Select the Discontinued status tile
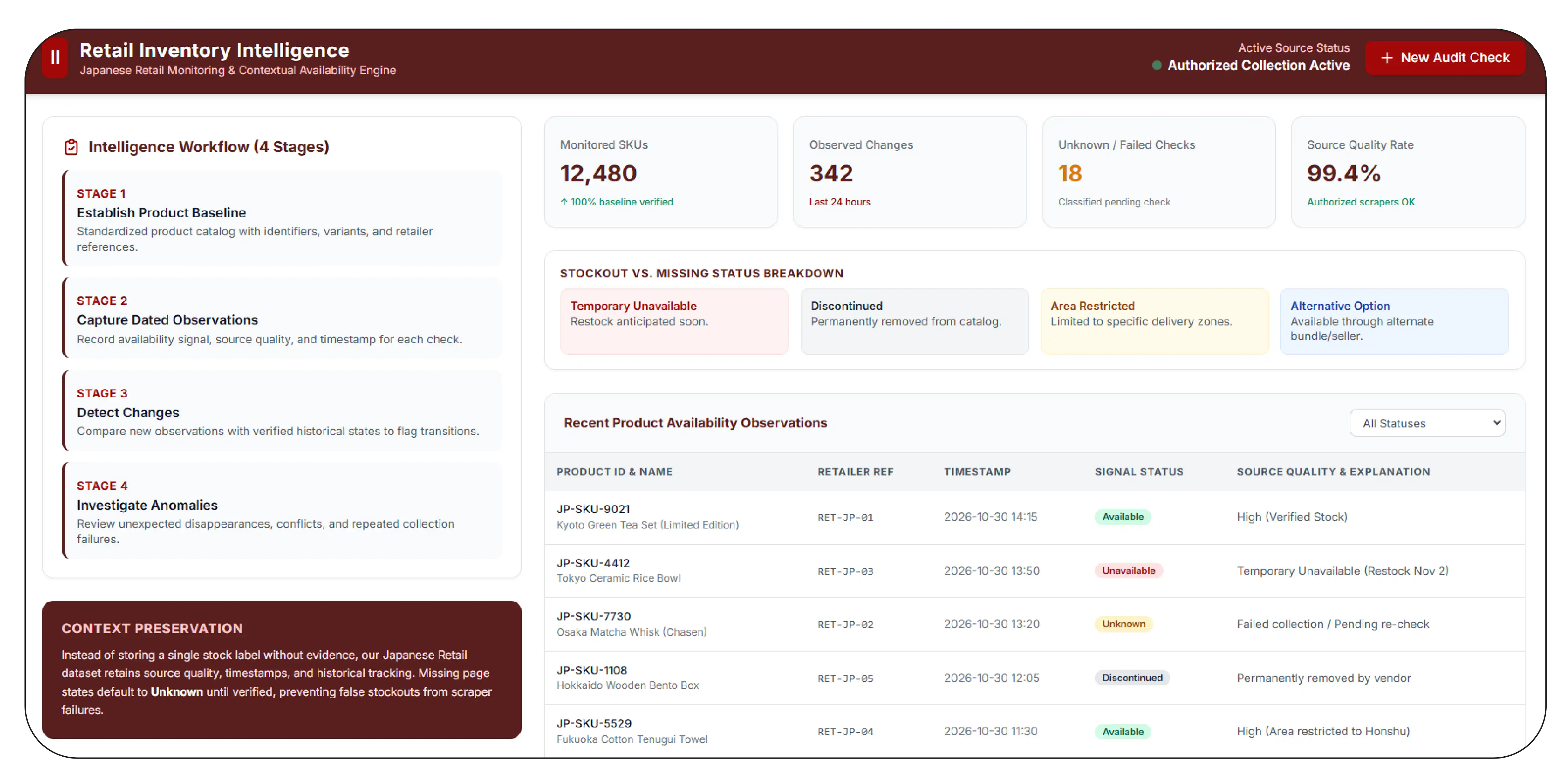The width and height of the screenshot is (1568, 778). click(x=914, y=321)
